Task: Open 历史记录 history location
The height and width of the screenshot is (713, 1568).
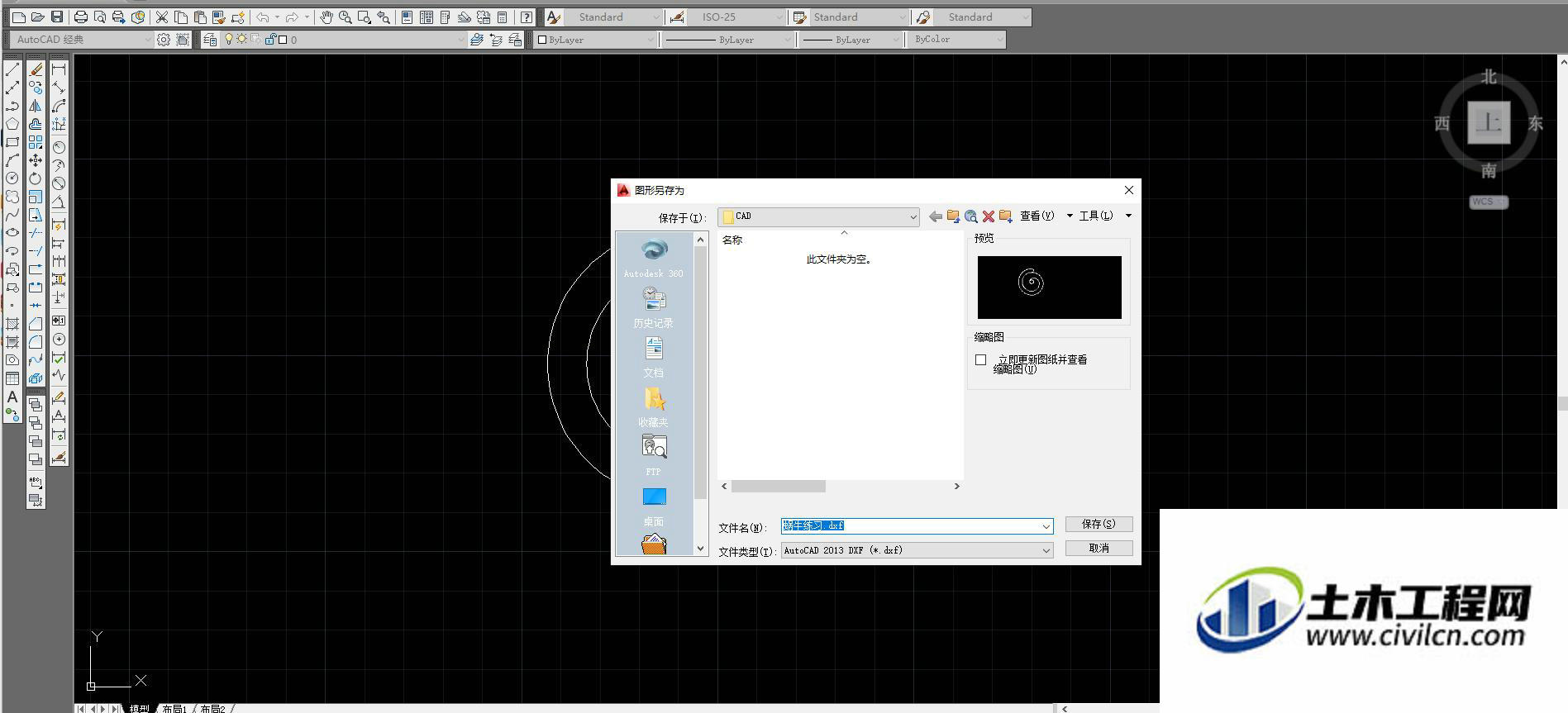Action: click(x=654, y=307)
